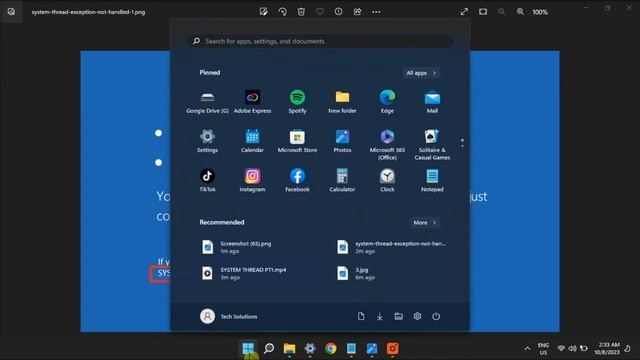Open pinned Settings app
This screenshot has height=360, width=640.
207,141
